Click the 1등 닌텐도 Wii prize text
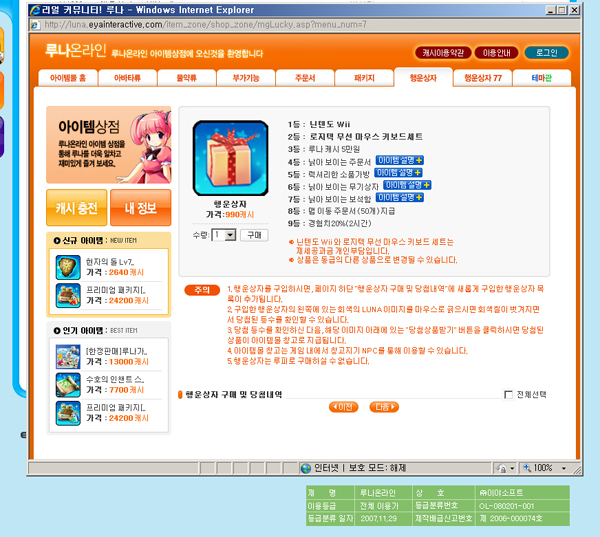The image size is (600, 537). [x=319, y=124]
